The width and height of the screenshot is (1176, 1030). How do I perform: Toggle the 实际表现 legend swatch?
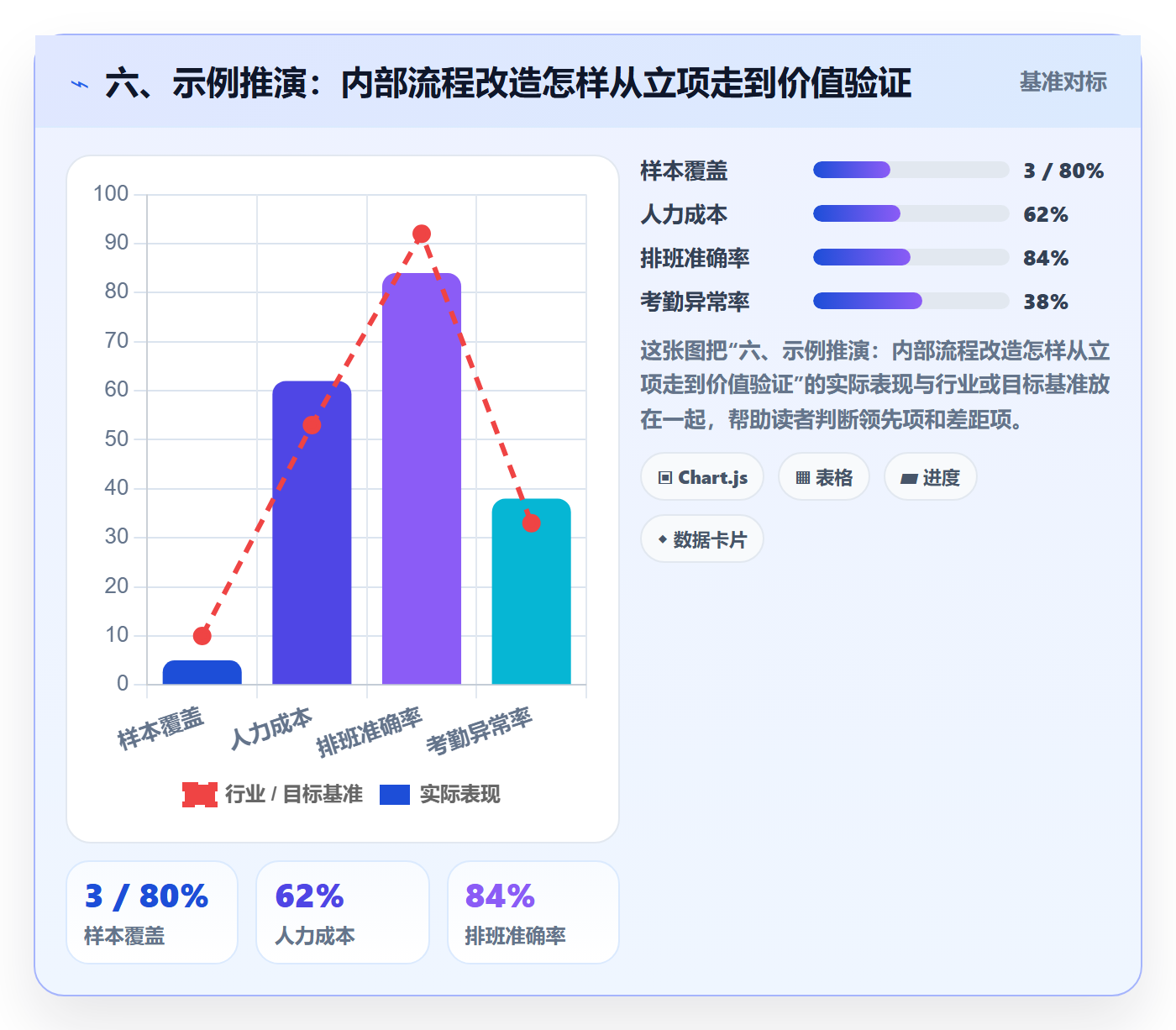[395, 794]
